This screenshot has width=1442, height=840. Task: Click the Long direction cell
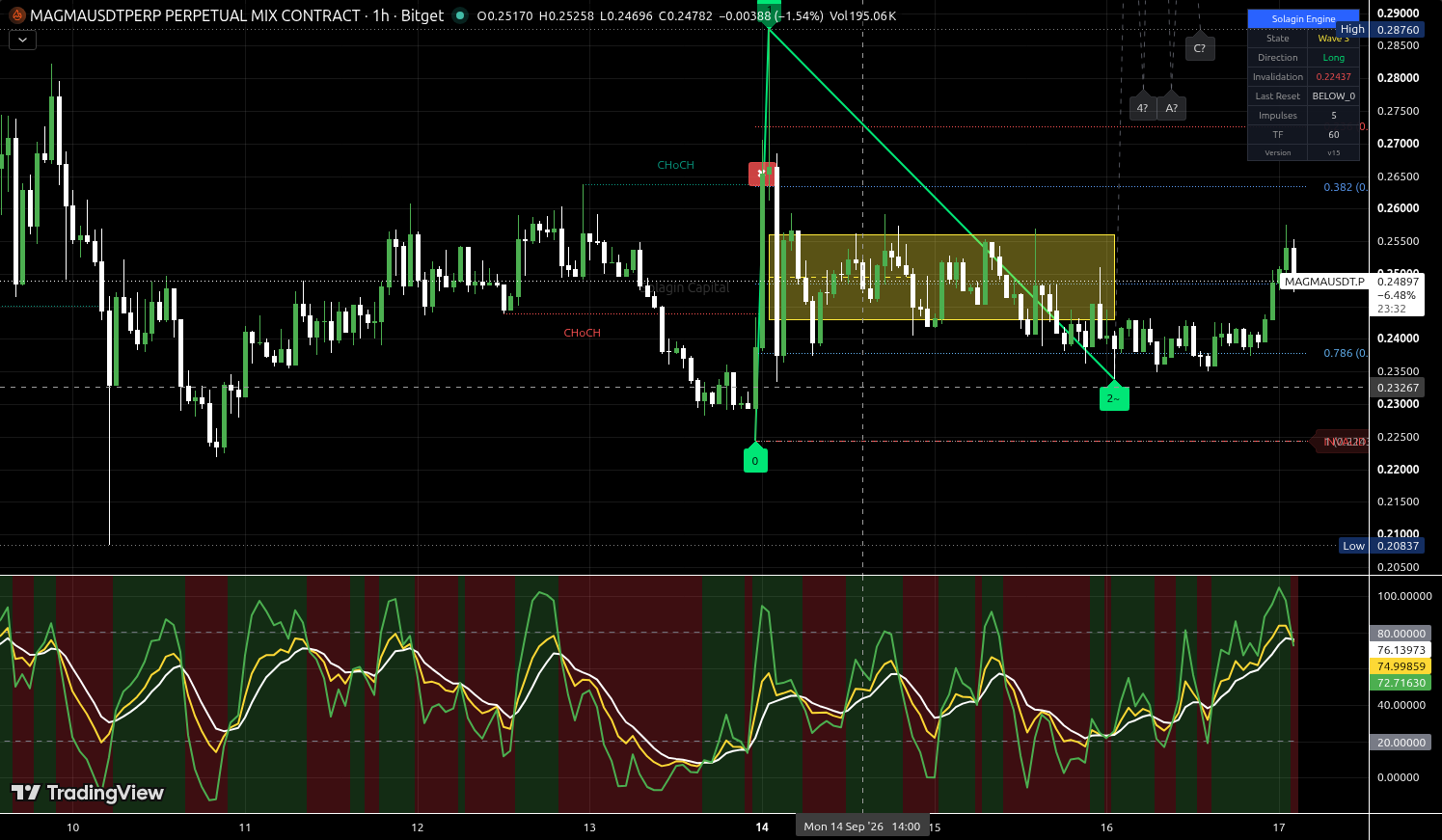1333,58
